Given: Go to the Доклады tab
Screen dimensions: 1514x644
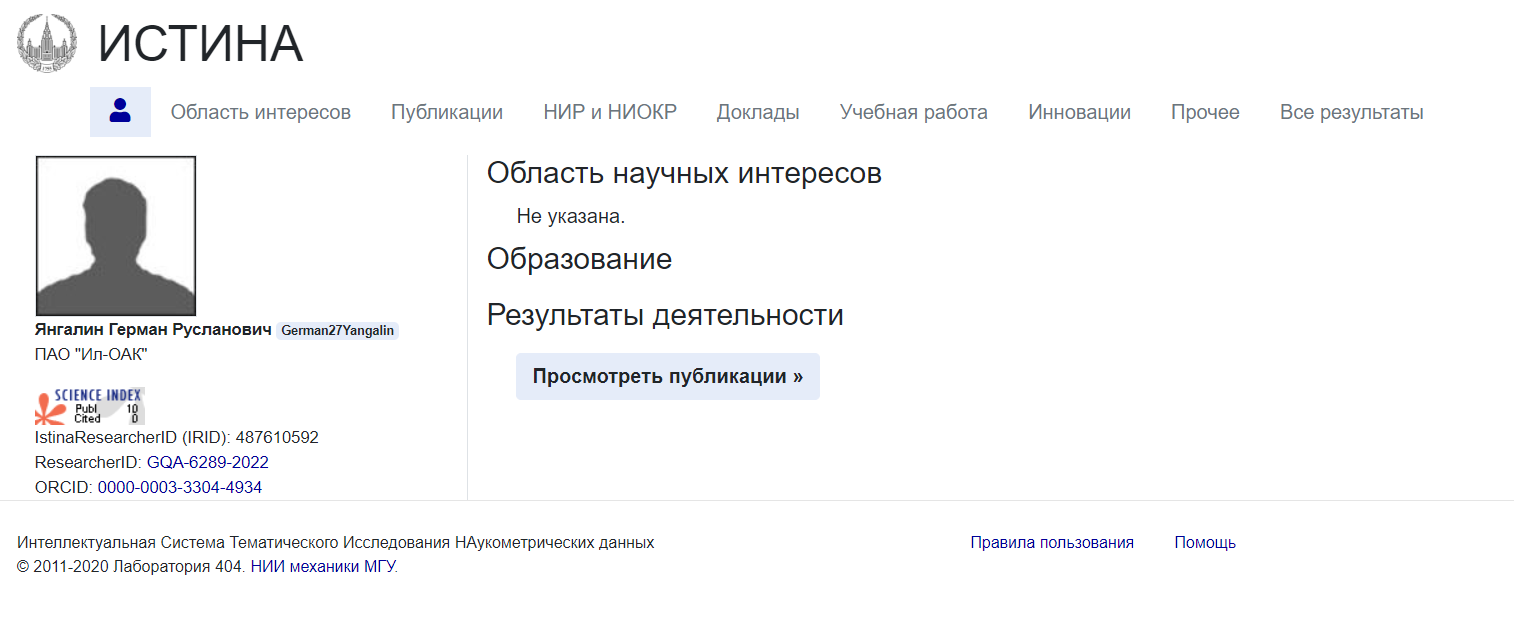Looking at the screenshot, I should 758,112.
